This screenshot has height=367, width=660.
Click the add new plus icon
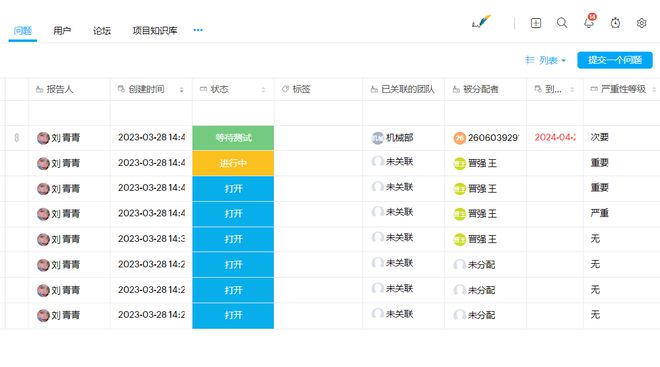point(536,23)
